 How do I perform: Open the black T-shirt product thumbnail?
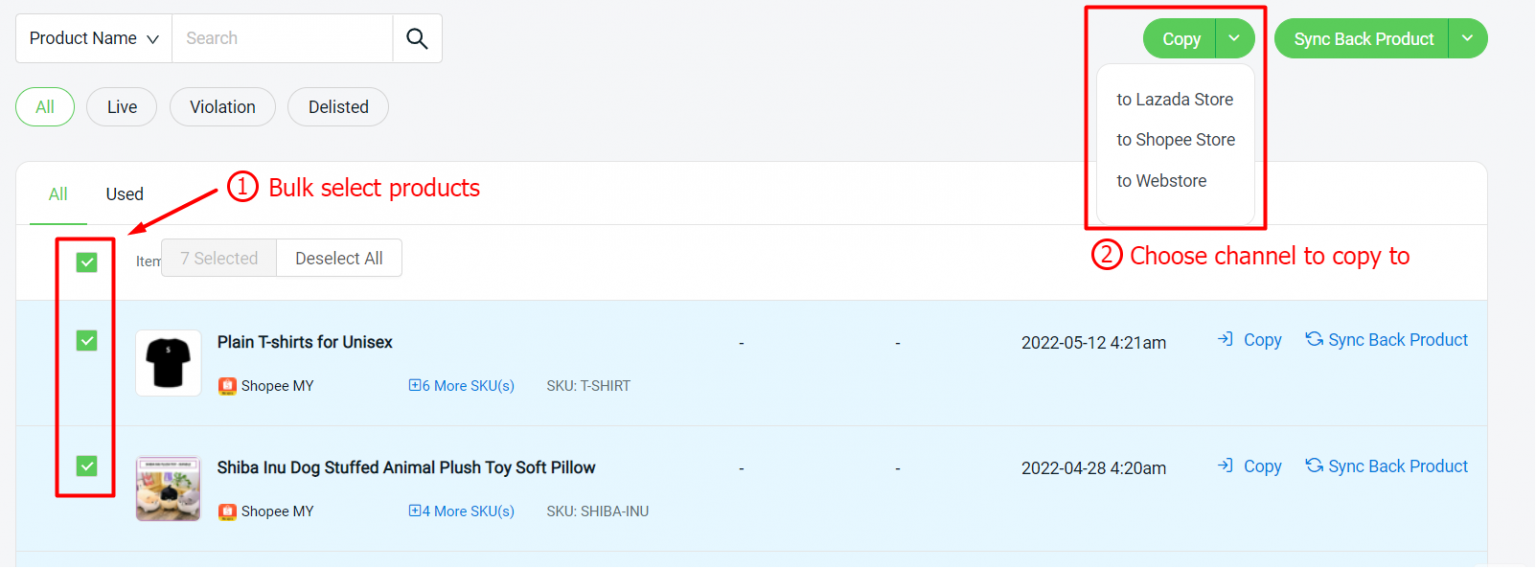click(168, 363)
